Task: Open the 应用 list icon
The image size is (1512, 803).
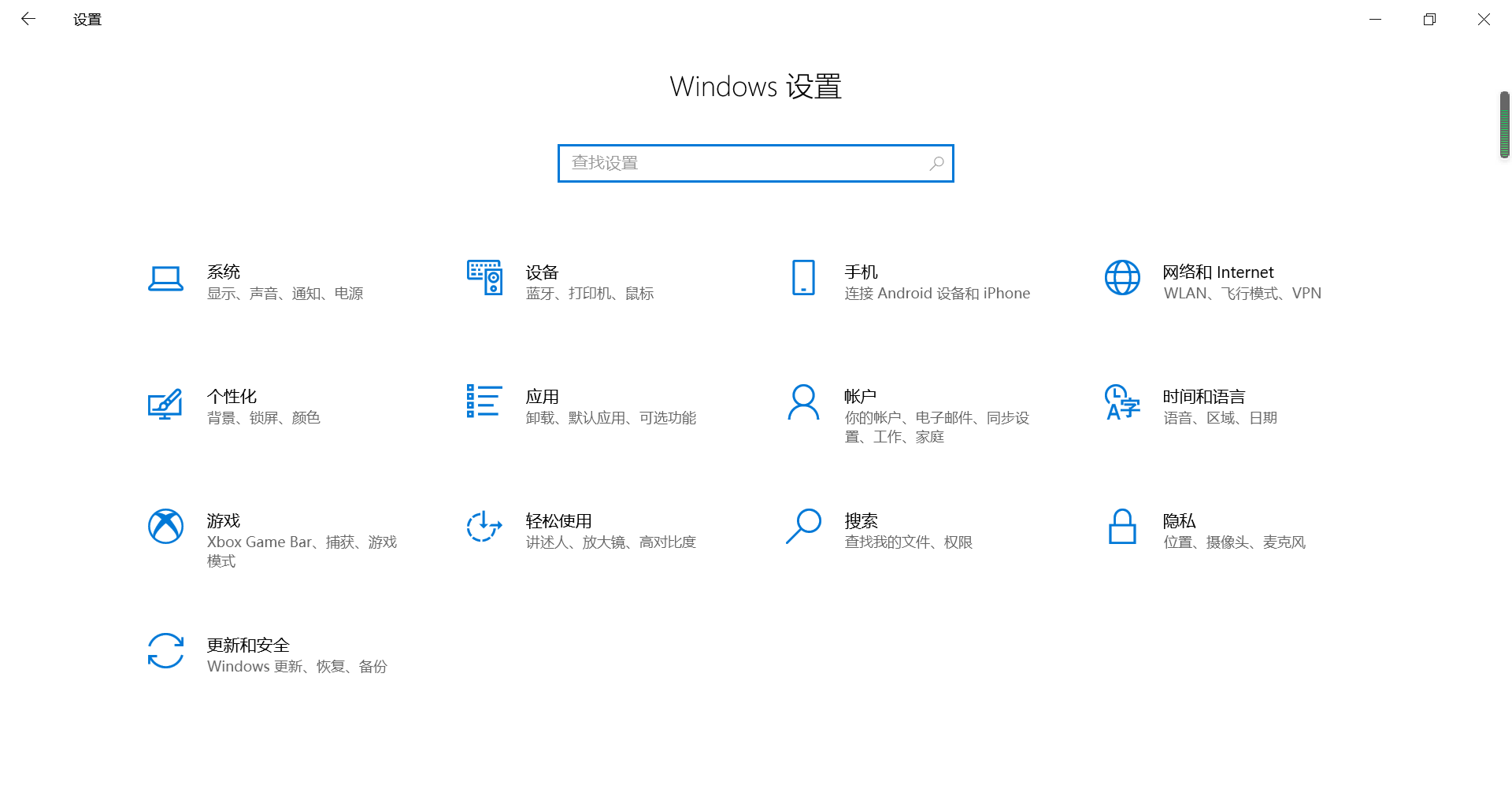Action: (484, 401)
